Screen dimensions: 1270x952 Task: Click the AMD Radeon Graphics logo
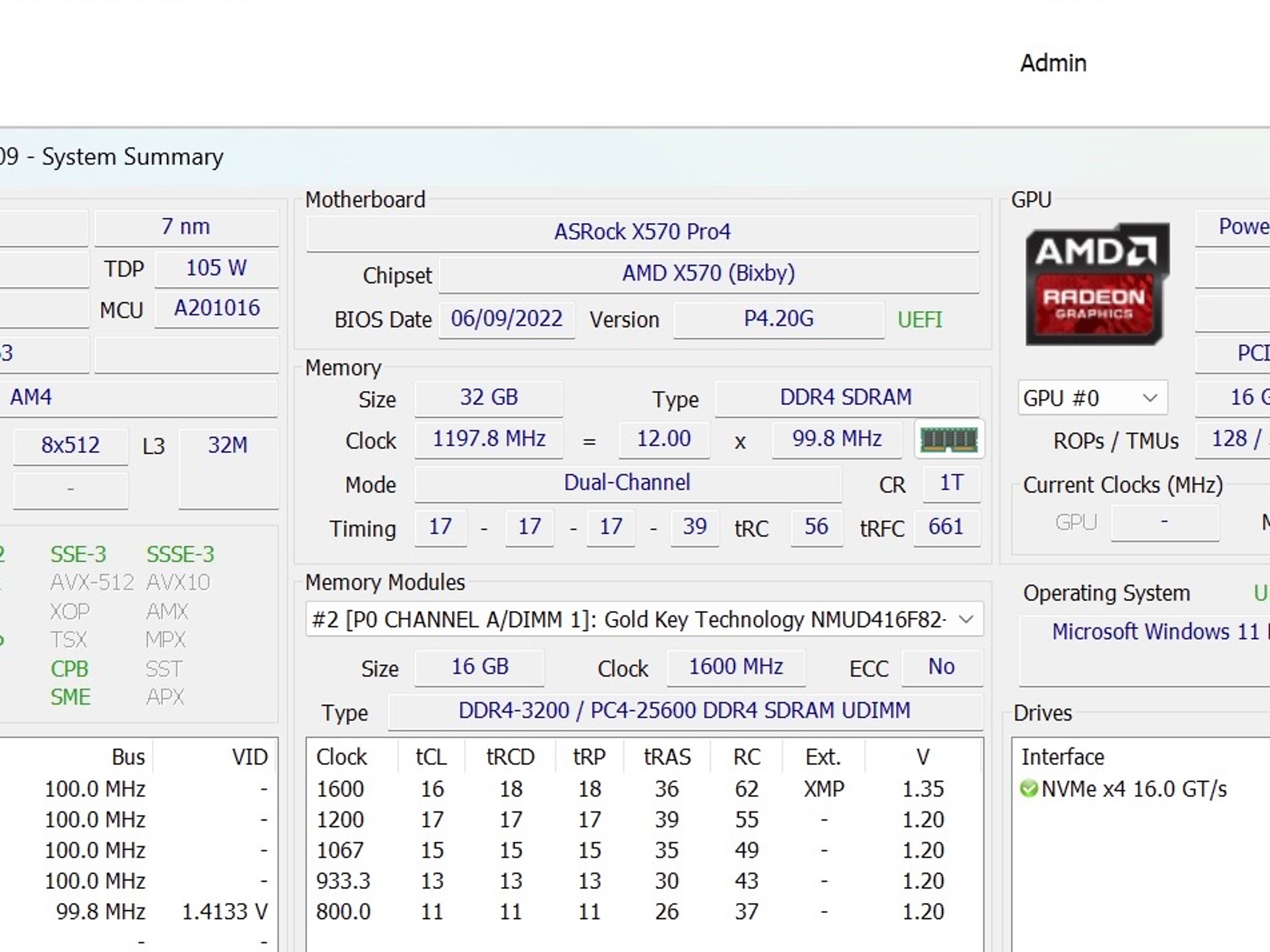(x=1097, y=284)
